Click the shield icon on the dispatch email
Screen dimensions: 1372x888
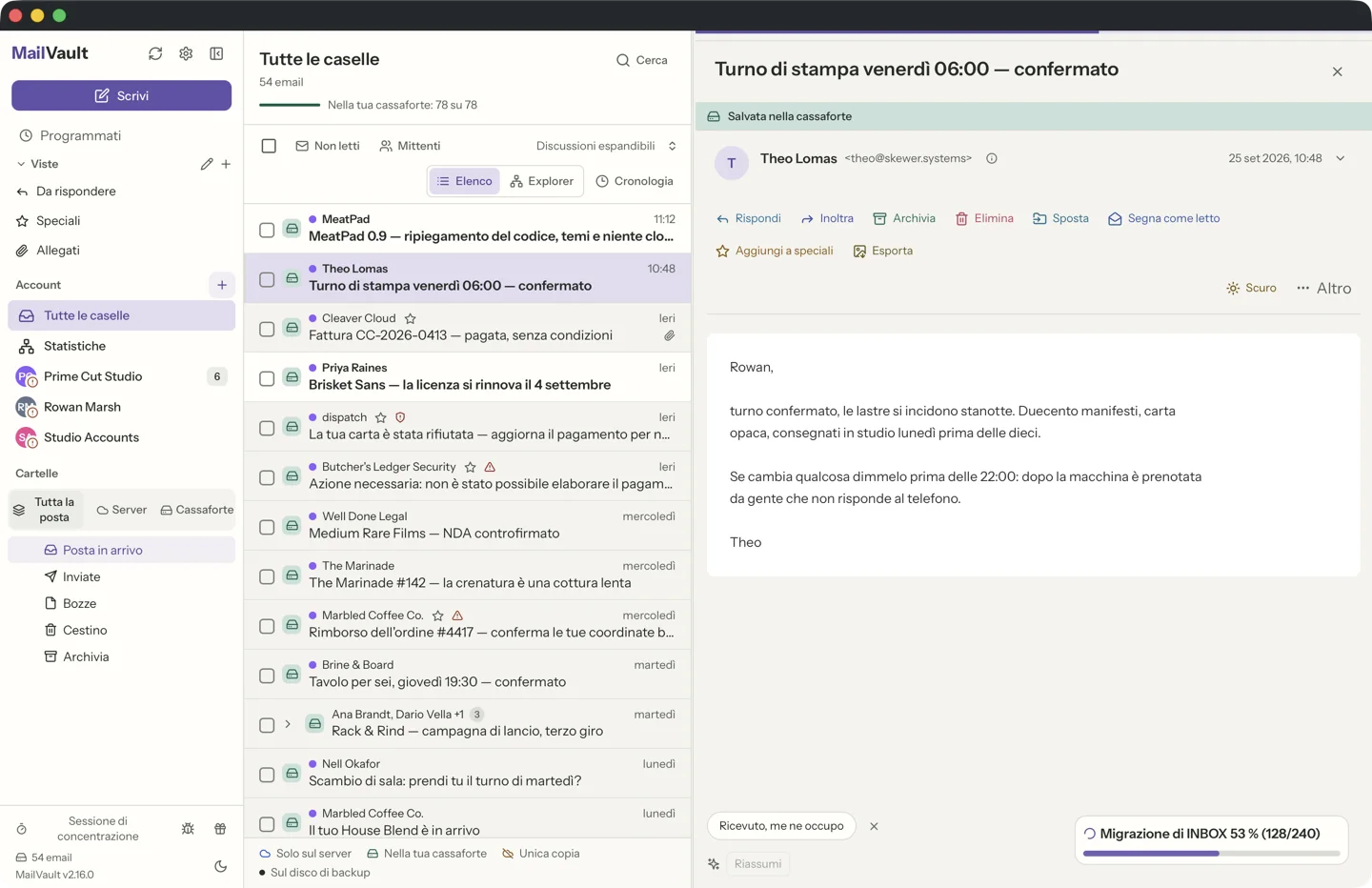click(400, 417)
